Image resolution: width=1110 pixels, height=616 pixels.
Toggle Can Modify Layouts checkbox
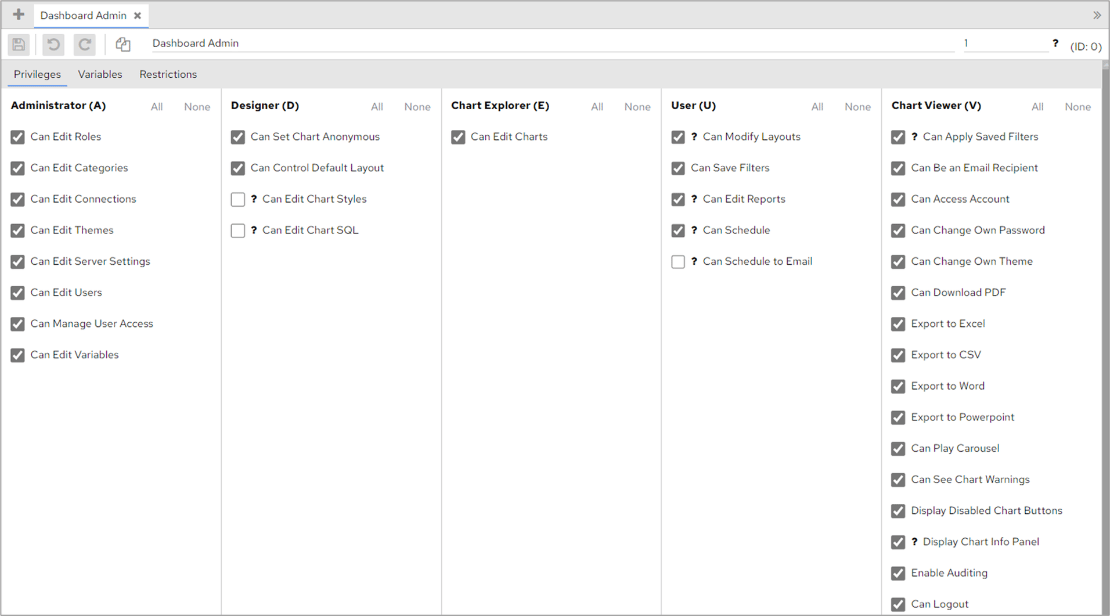(x=678, y=137)
